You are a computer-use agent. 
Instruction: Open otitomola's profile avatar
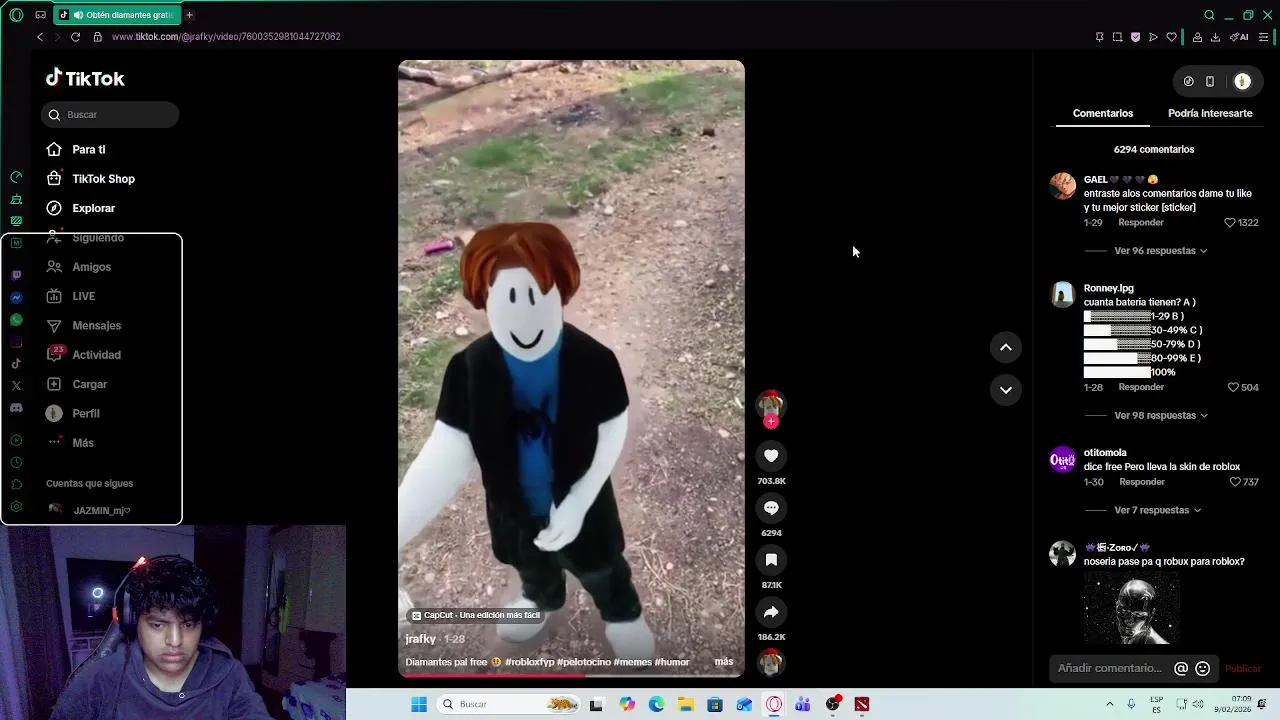(1062, 460)
